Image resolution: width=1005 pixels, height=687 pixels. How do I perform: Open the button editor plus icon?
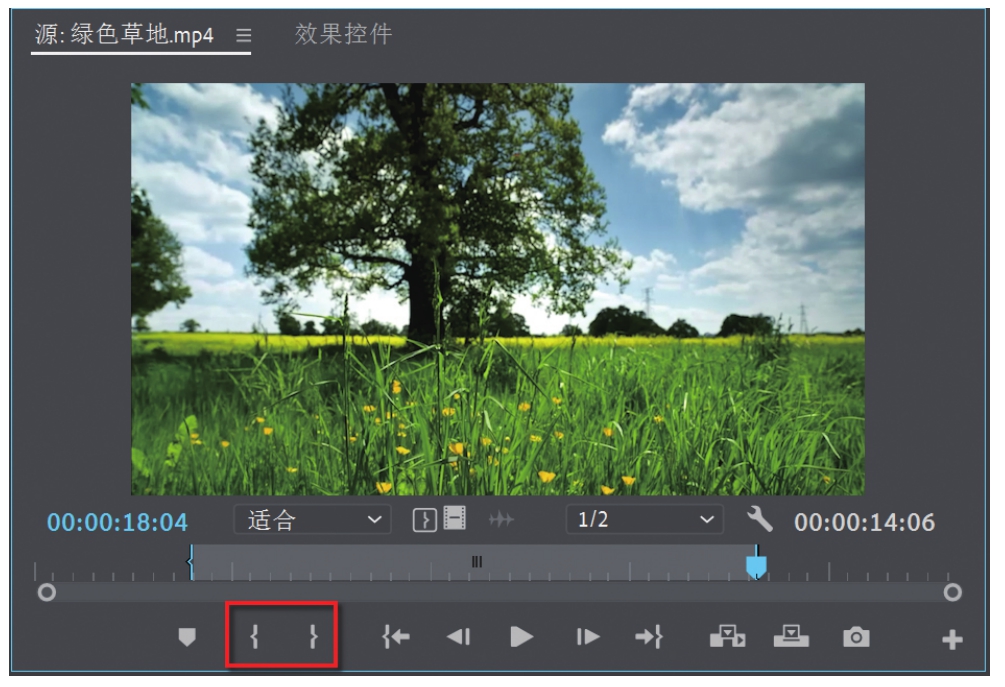point(952,639)
